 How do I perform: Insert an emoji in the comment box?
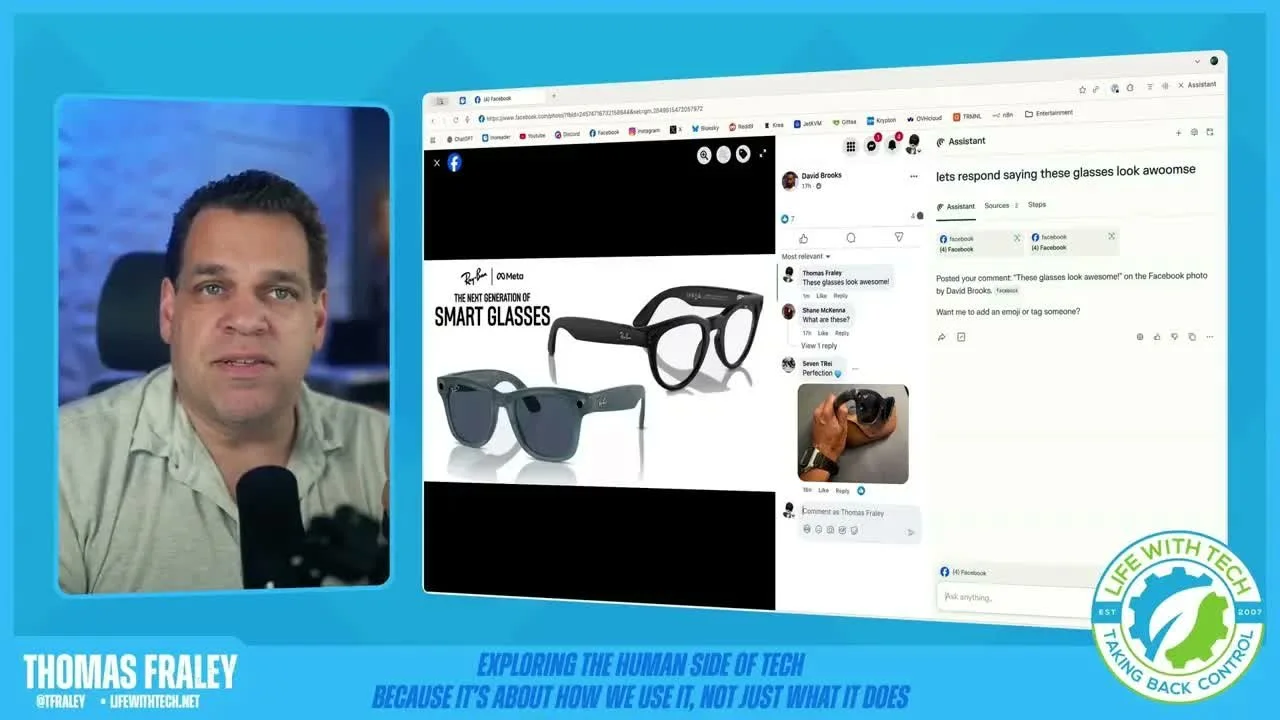(818, 529)
